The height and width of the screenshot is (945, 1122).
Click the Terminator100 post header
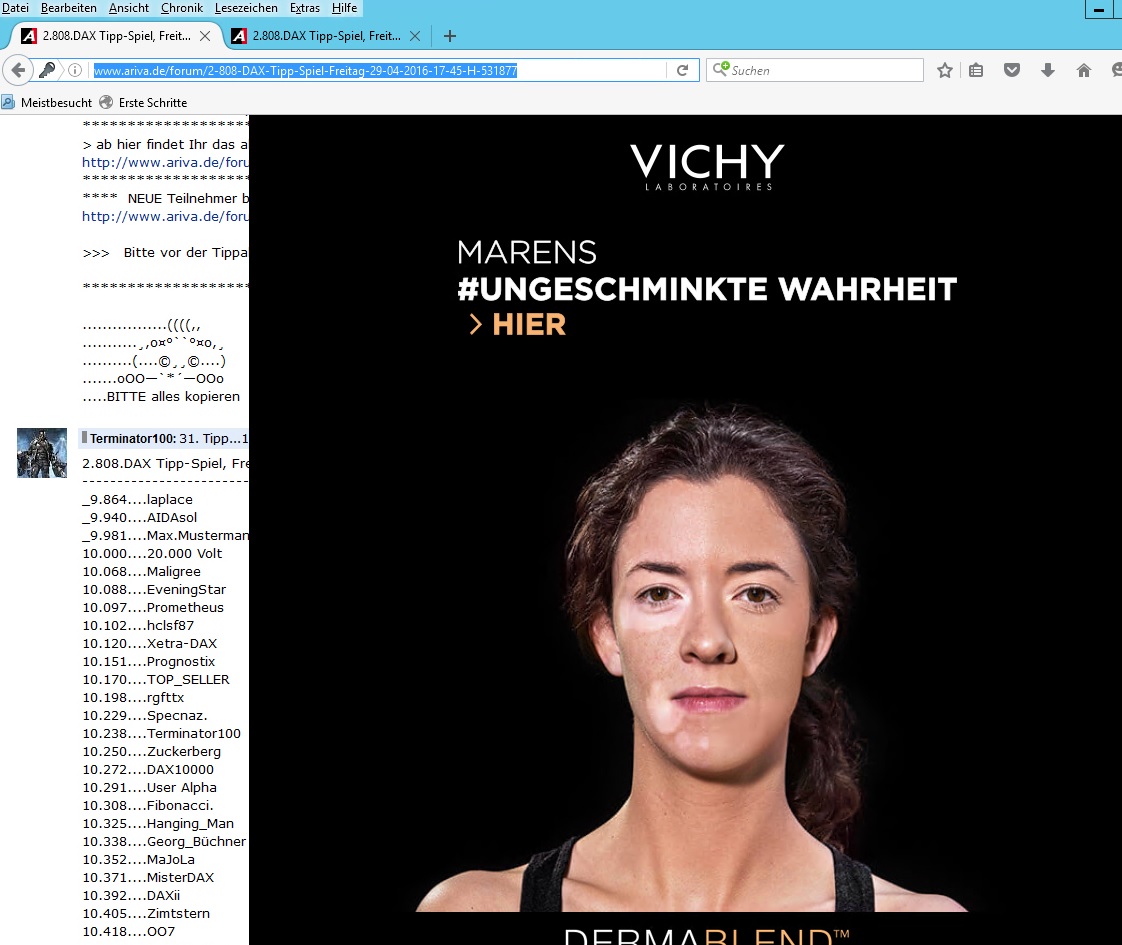[x=165, y=439]
